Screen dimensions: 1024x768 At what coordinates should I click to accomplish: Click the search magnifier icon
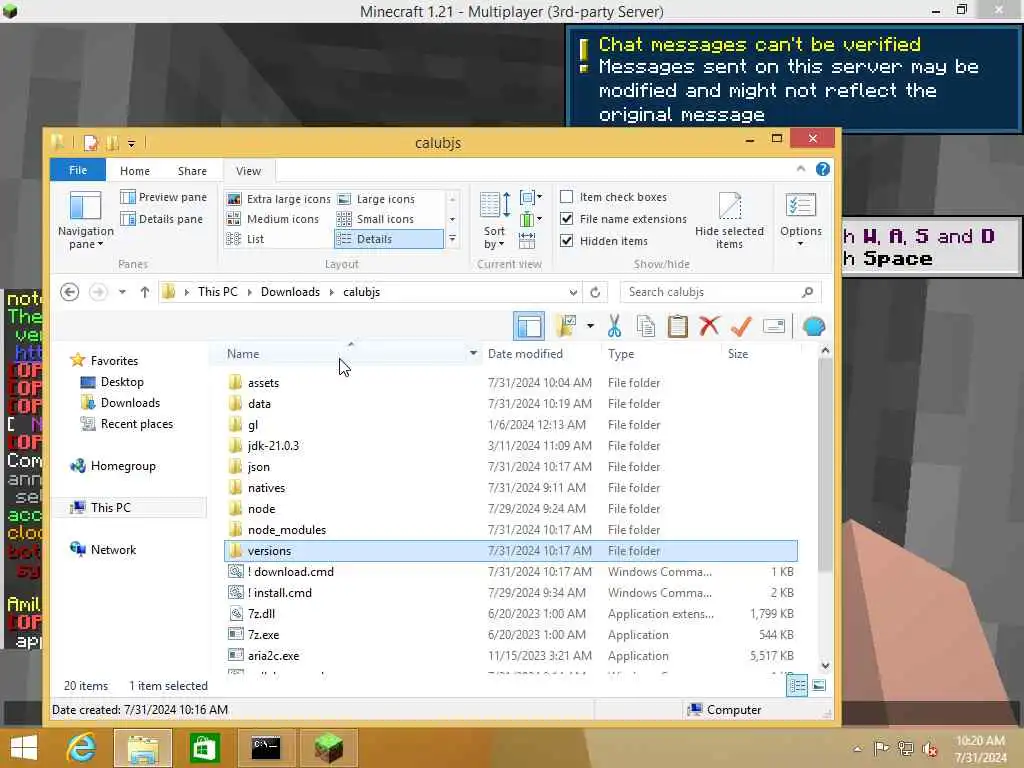point(808,292)
